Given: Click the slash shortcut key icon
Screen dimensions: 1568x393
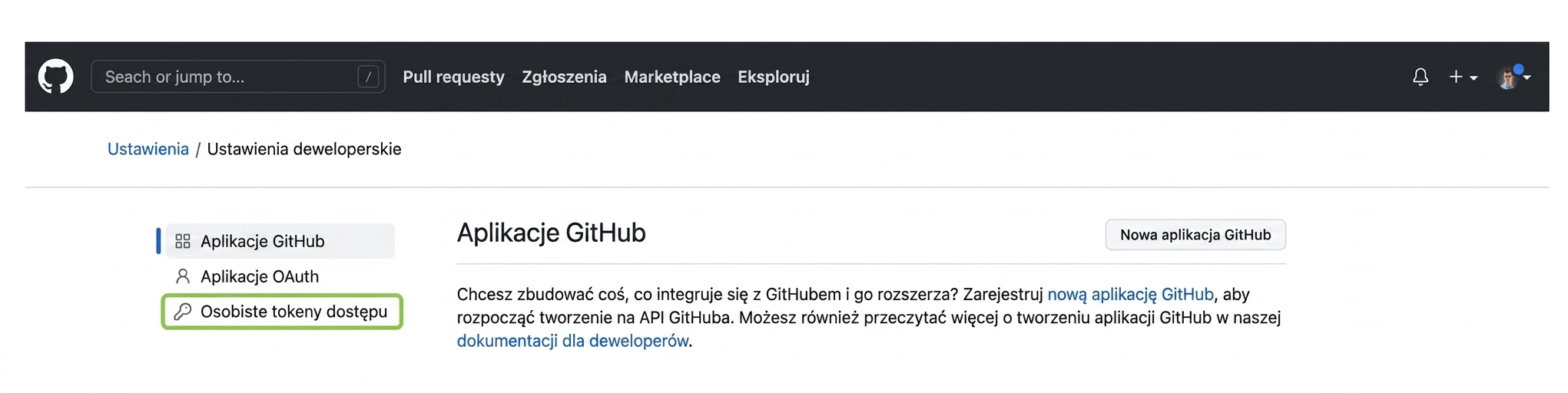Looking at the screenshot, I should coord(368,77).
